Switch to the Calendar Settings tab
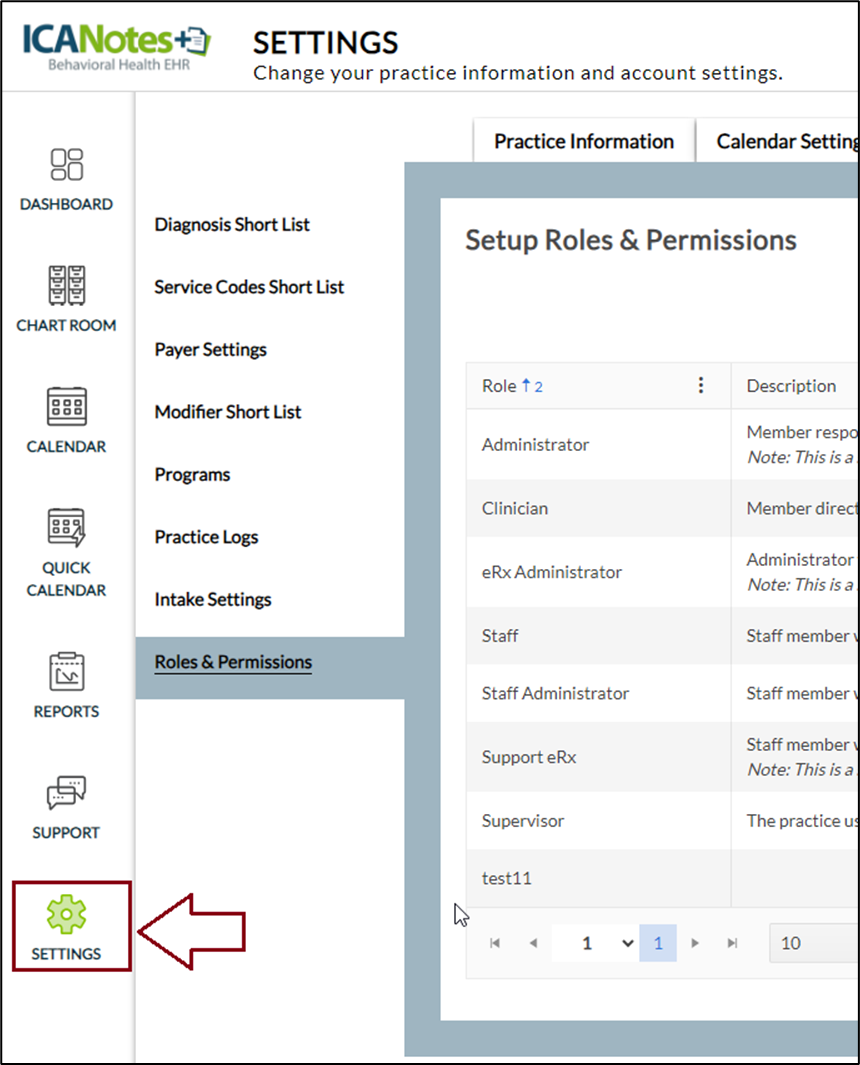 click(786, 142)
